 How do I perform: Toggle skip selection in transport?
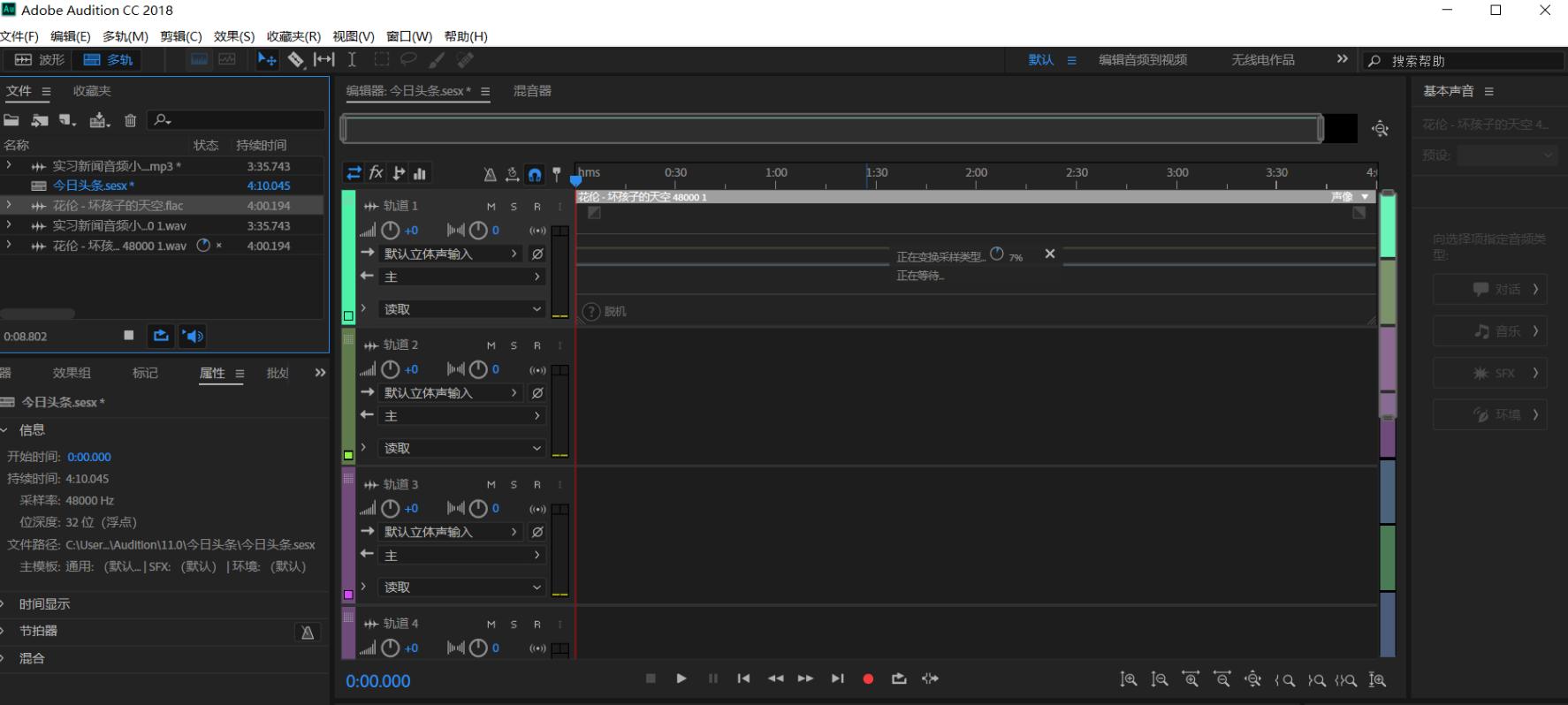930,678
